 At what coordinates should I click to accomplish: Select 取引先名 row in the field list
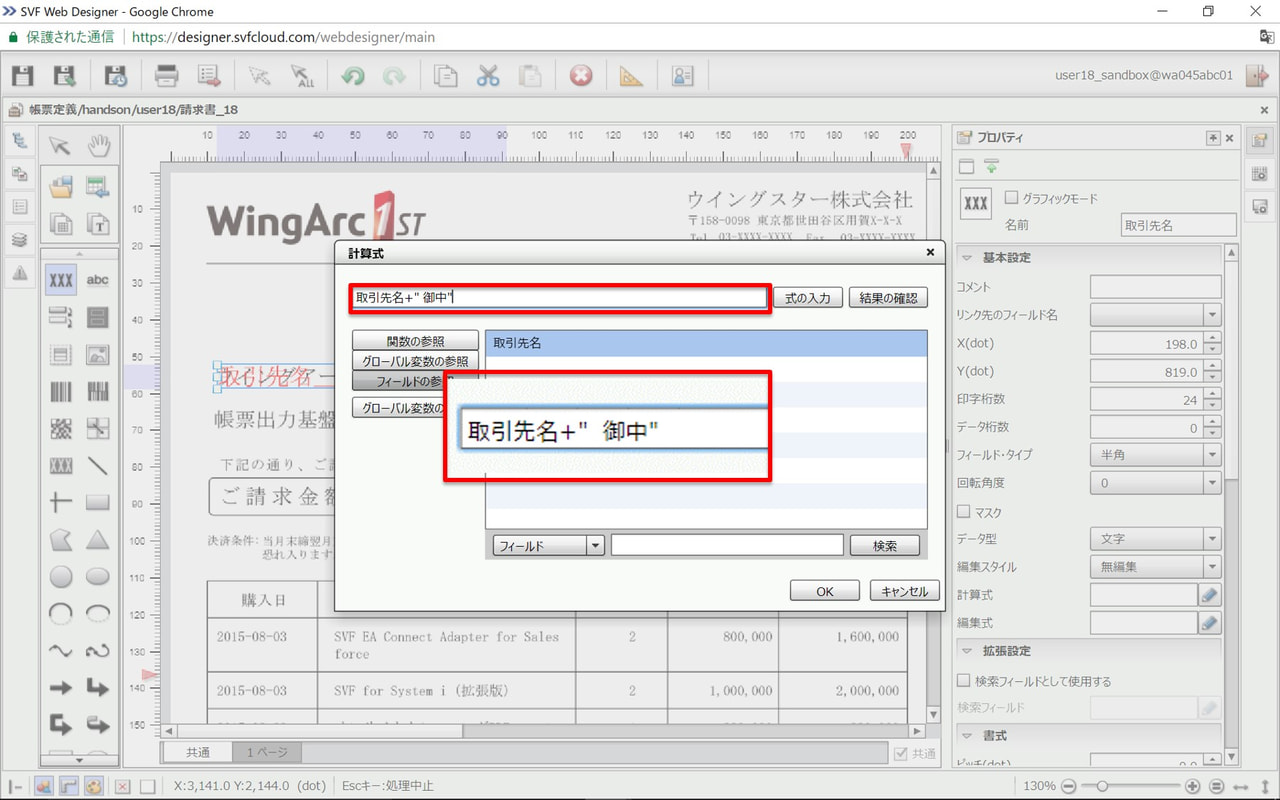705,343
